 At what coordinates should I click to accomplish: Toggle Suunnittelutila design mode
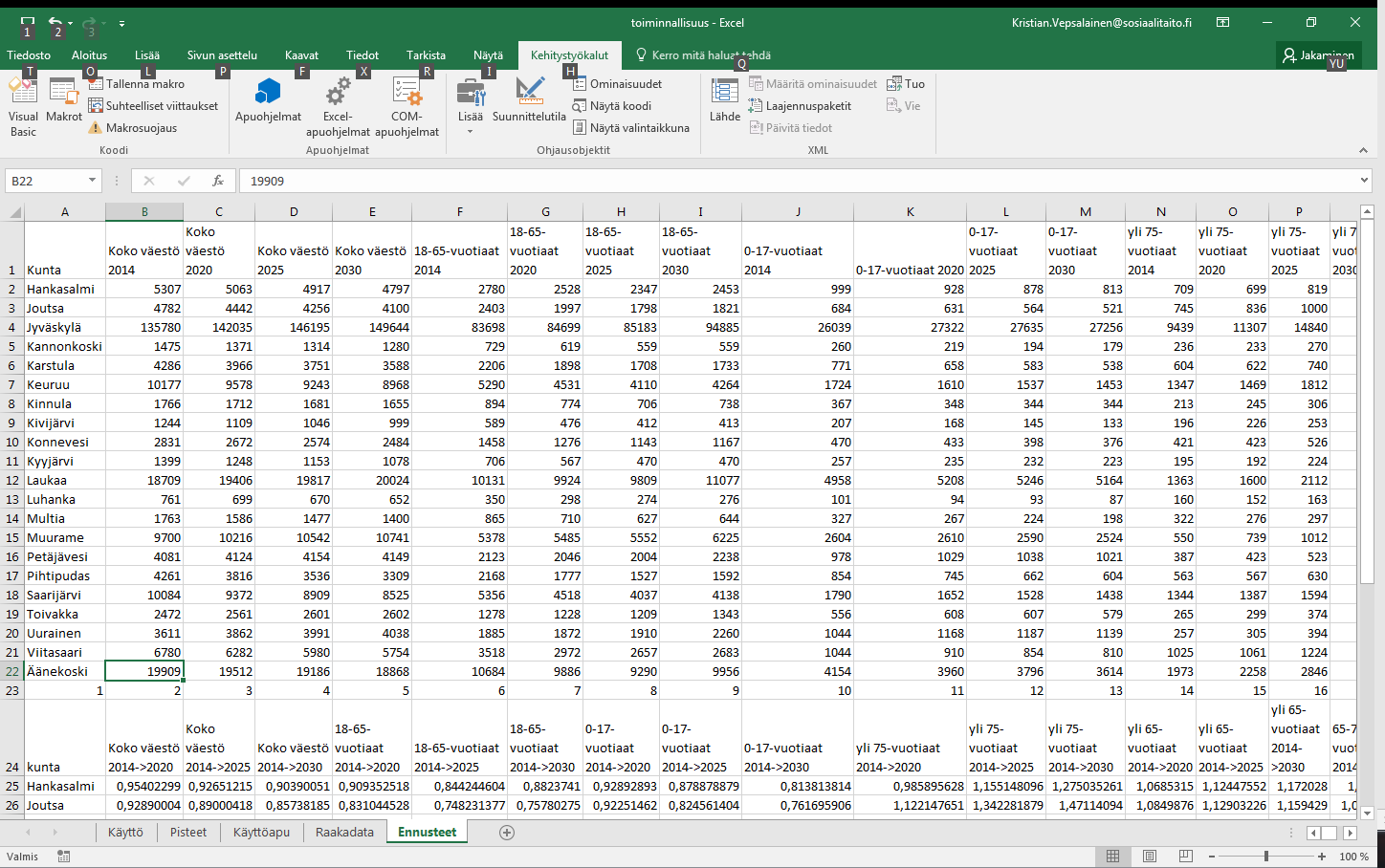point(529,100)
